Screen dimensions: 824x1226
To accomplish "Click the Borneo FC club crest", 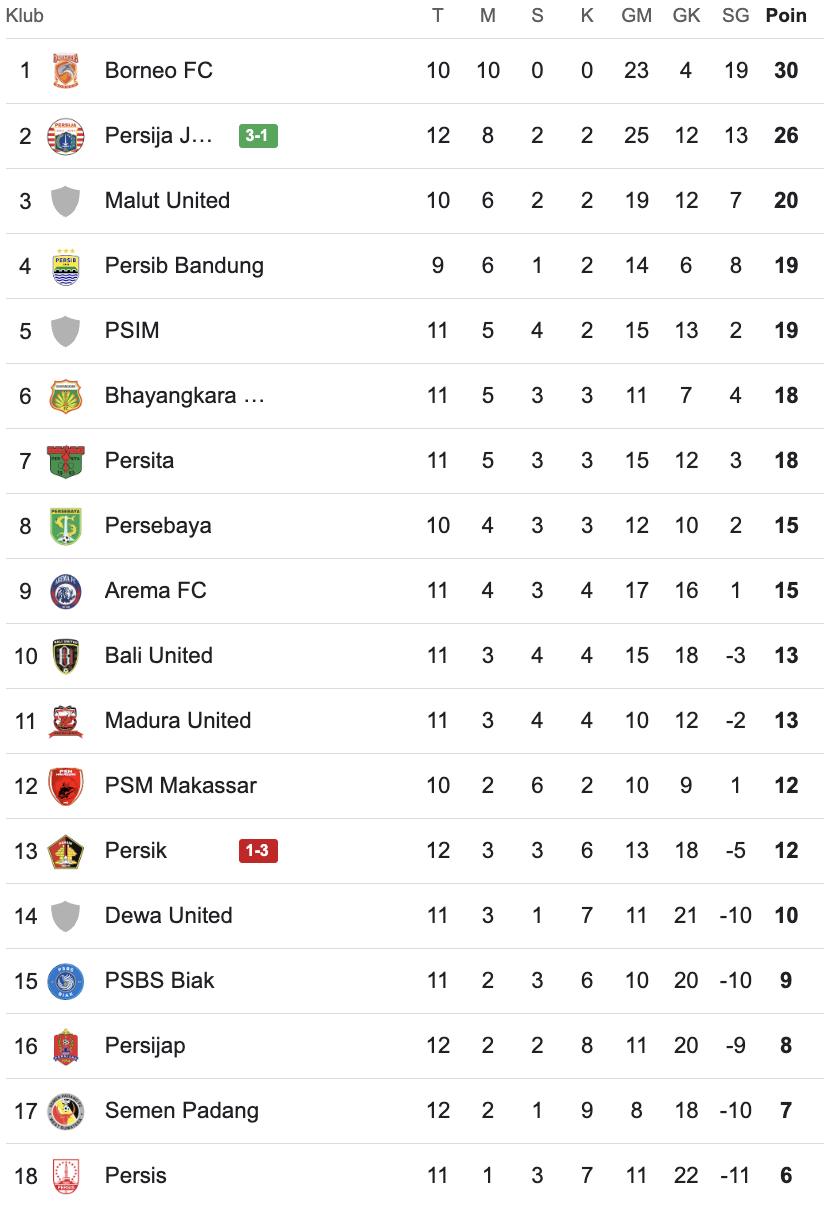I will [66, 71].
